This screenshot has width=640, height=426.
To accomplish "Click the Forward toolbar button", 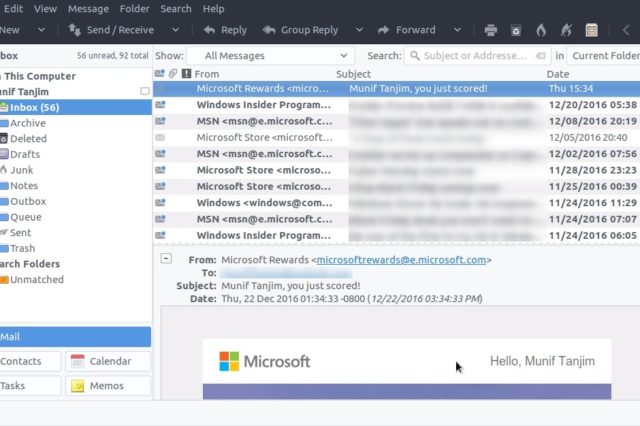I will click(x=407, y=30).
